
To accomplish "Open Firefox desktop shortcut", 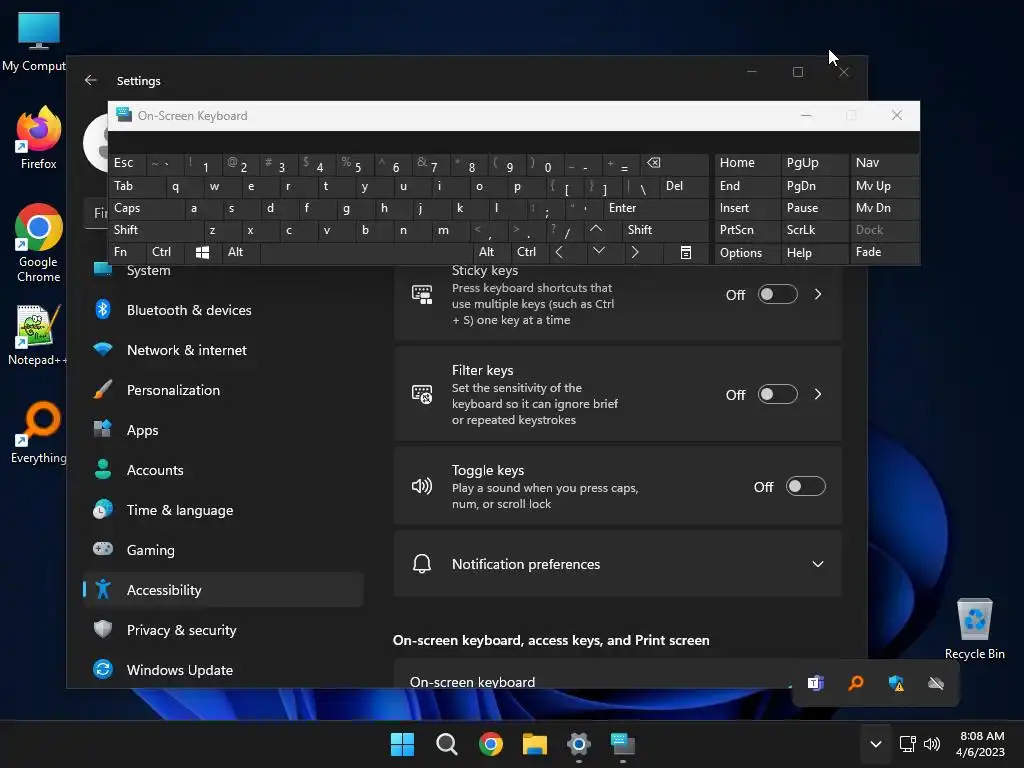I will [39, 138].
